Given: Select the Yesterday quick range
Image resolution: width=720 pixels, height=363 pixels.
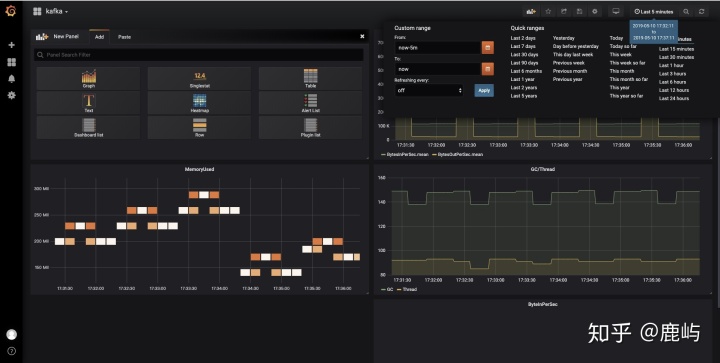Looking at the screenshot, I should (563, 38).
